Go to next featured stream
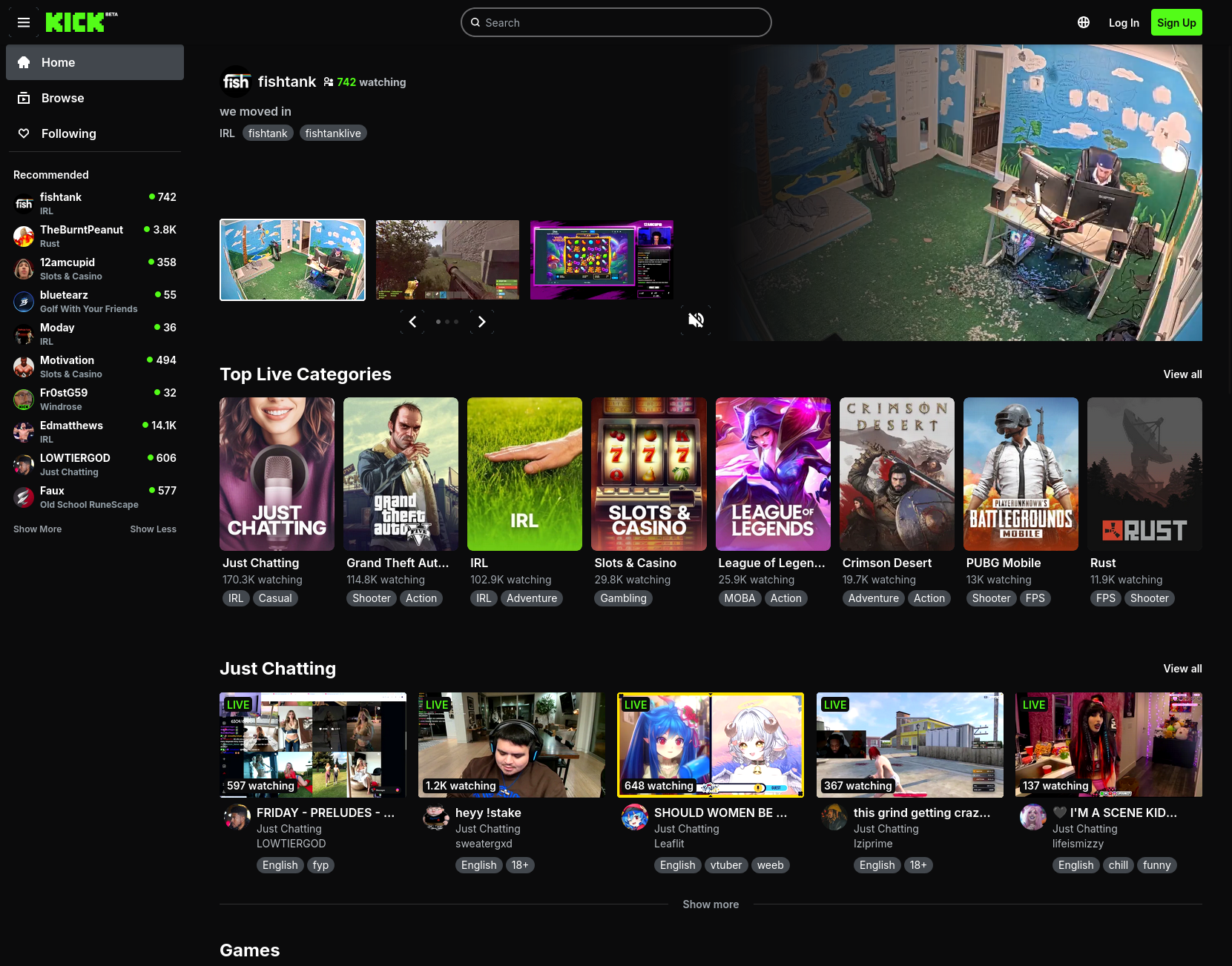This screenshot has width=1232, height=966. [x=482, y=322]
